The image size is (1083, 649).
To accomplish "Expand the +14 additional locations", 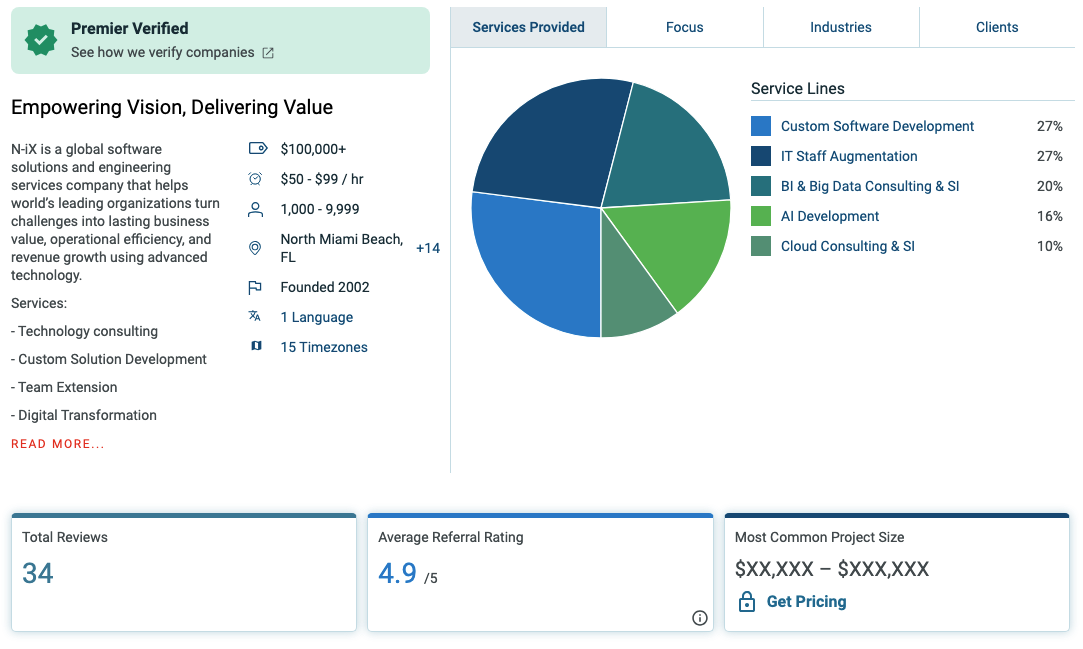I will 428,249.
